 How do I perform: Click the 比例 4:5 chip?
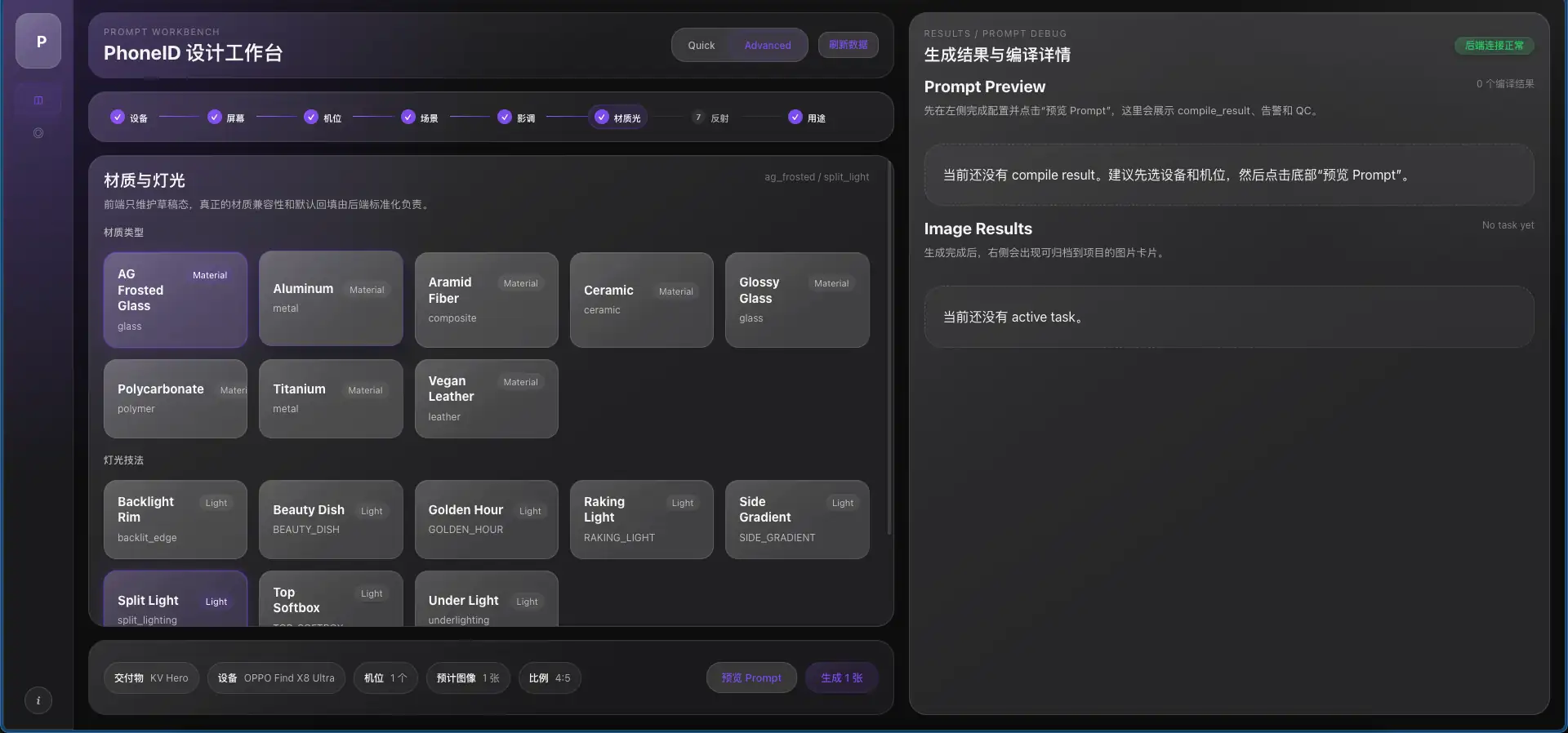tap(550, 677)
